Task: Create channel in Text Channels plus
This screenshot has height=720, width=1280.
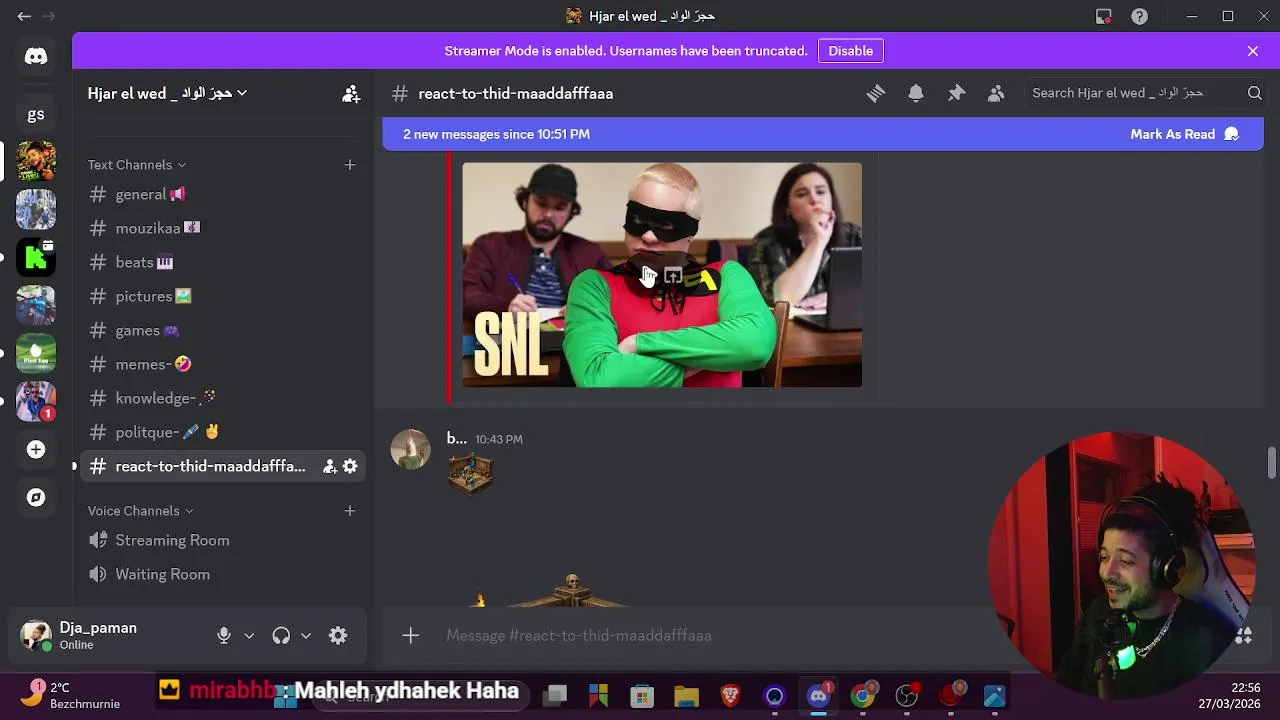Action: (x=350, y=165)
